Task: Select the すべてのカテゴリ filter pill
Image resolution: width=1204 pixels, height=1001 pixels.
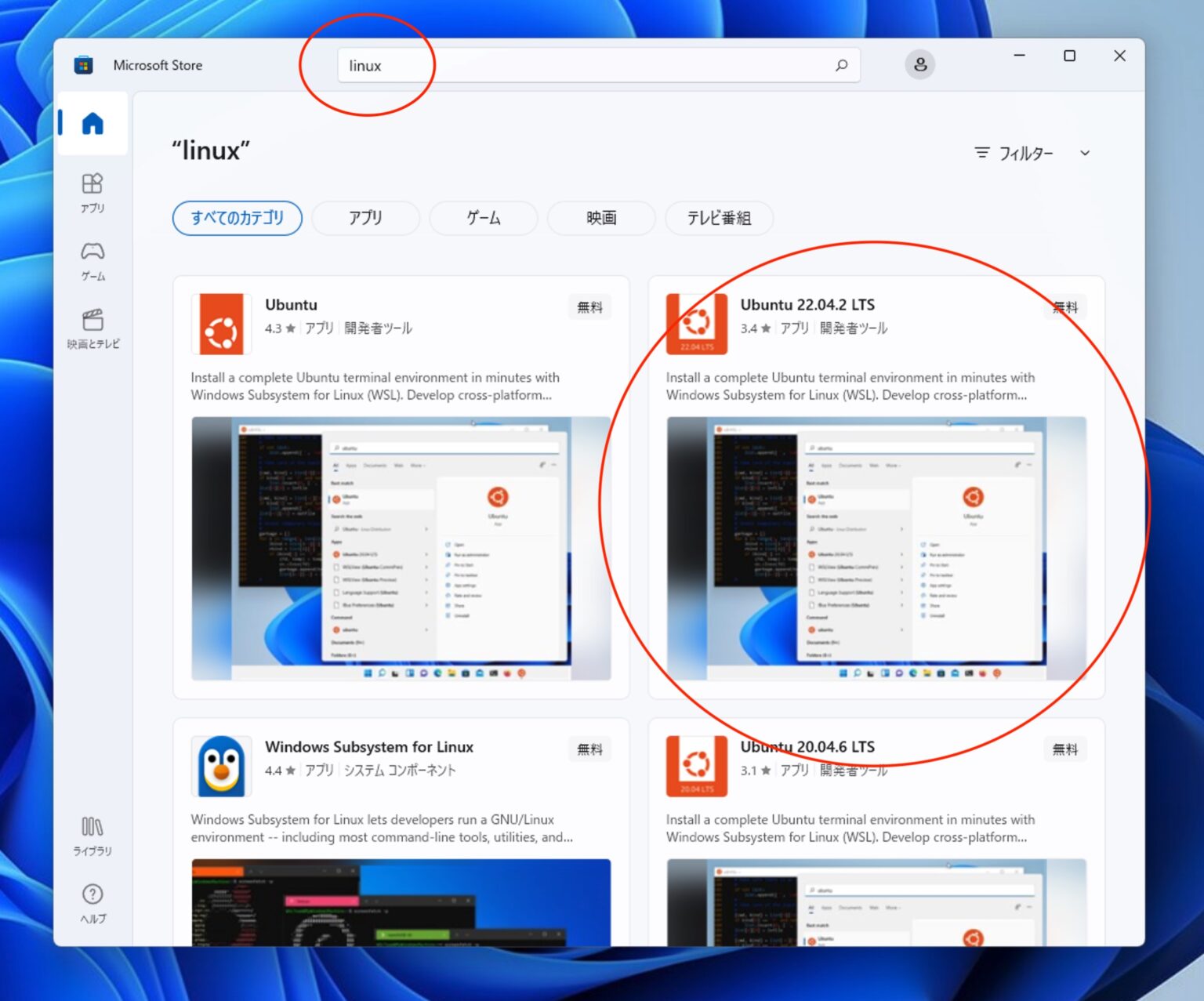Action: click(237, 218)
